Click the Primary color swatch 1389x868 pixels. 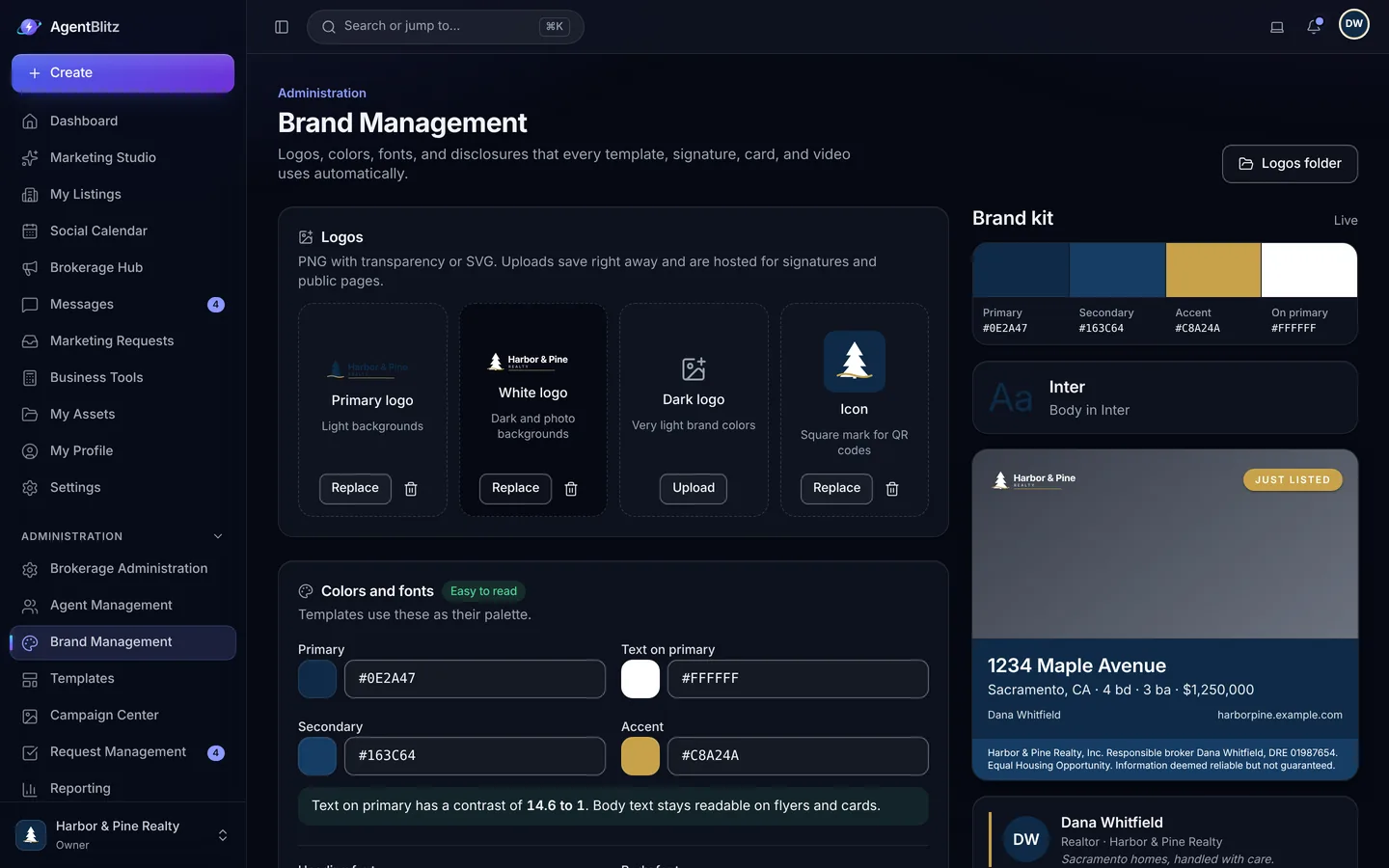tap(317, 679)
